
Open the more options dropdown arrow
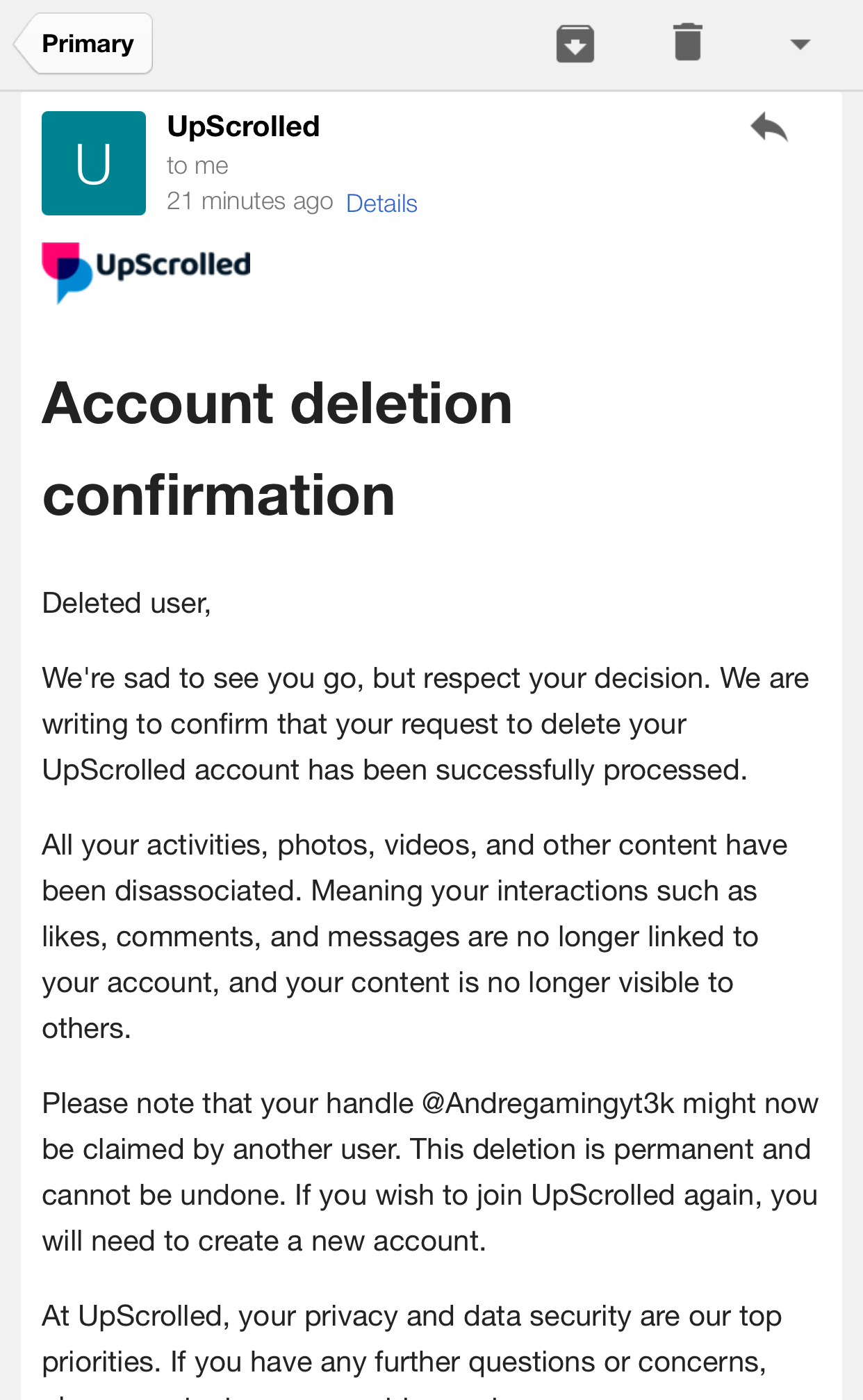[800, 44]
